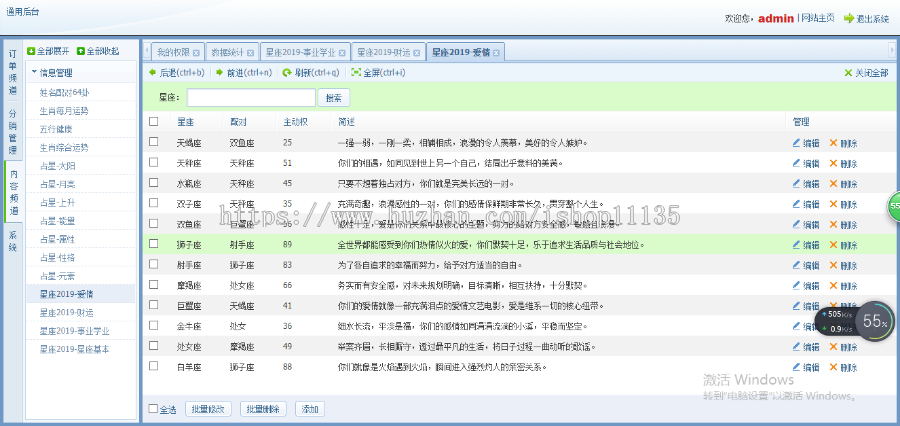Edit the 处女座 row with value 49

(x=805, y=347)
